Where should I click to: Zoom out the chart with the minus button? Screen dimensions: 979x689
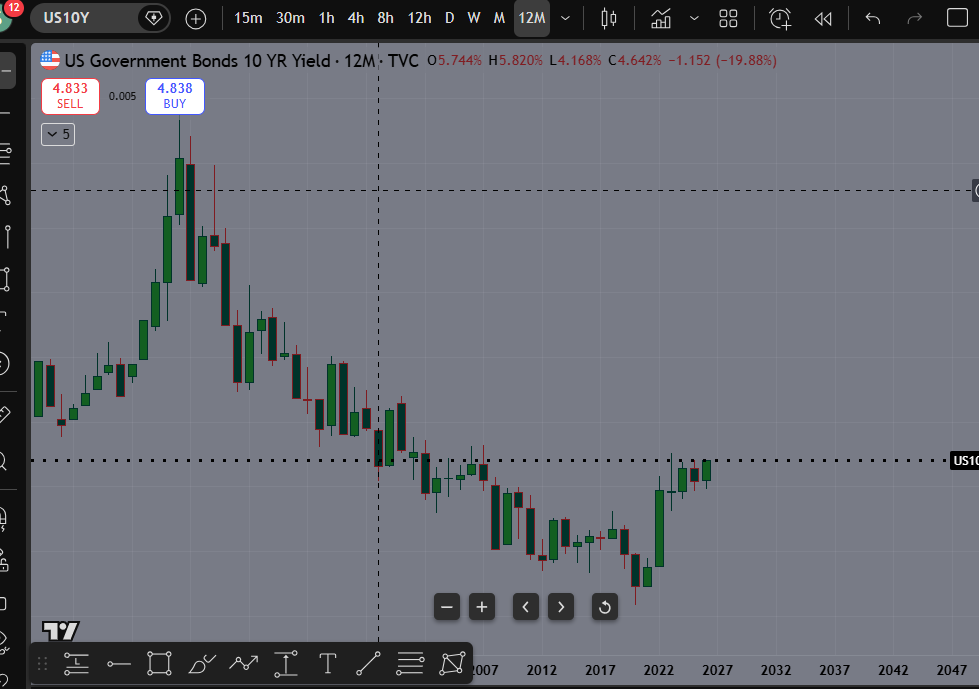tap(447, 607)
